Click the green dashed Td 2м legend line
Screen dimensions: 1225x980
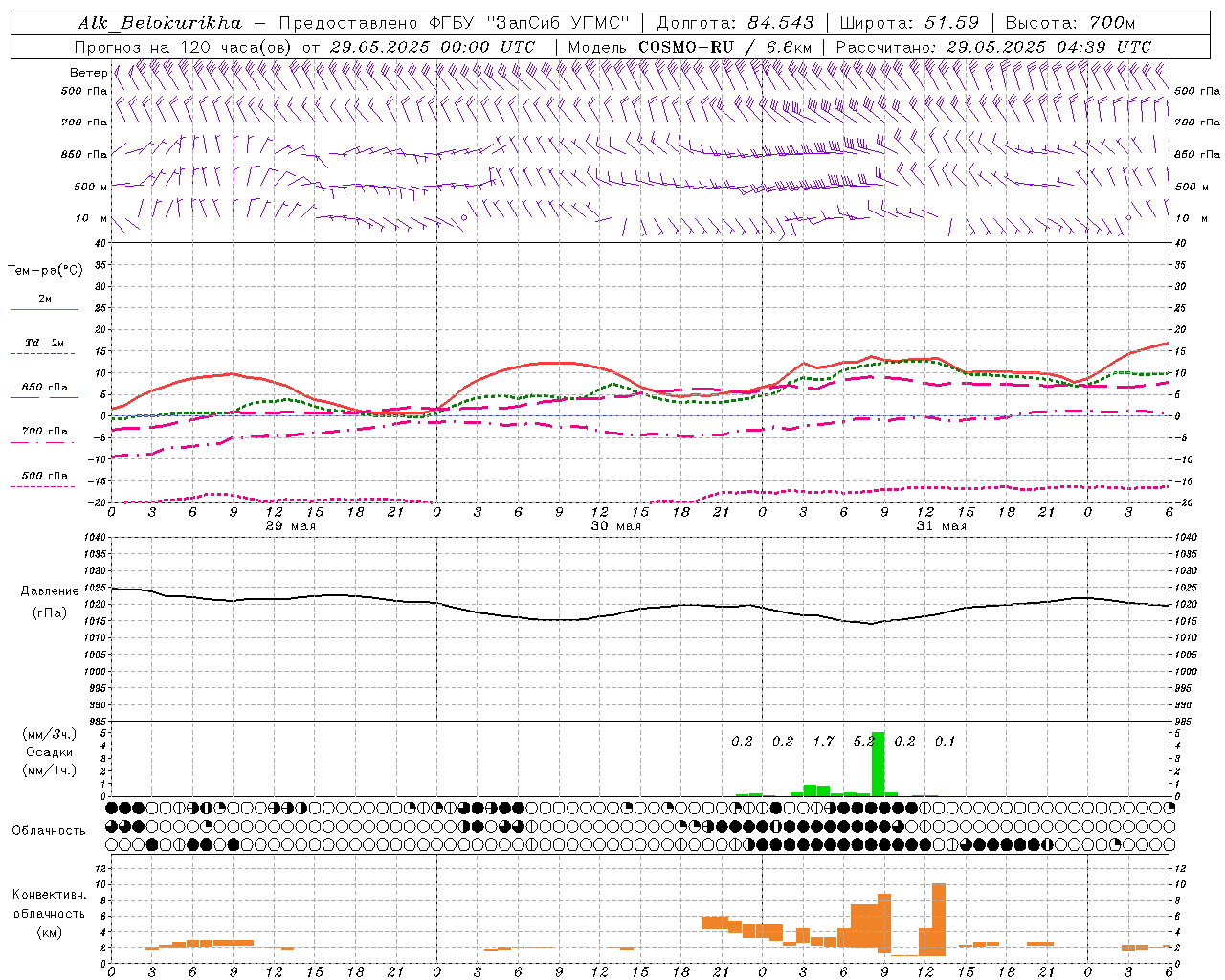coord(44,353)
